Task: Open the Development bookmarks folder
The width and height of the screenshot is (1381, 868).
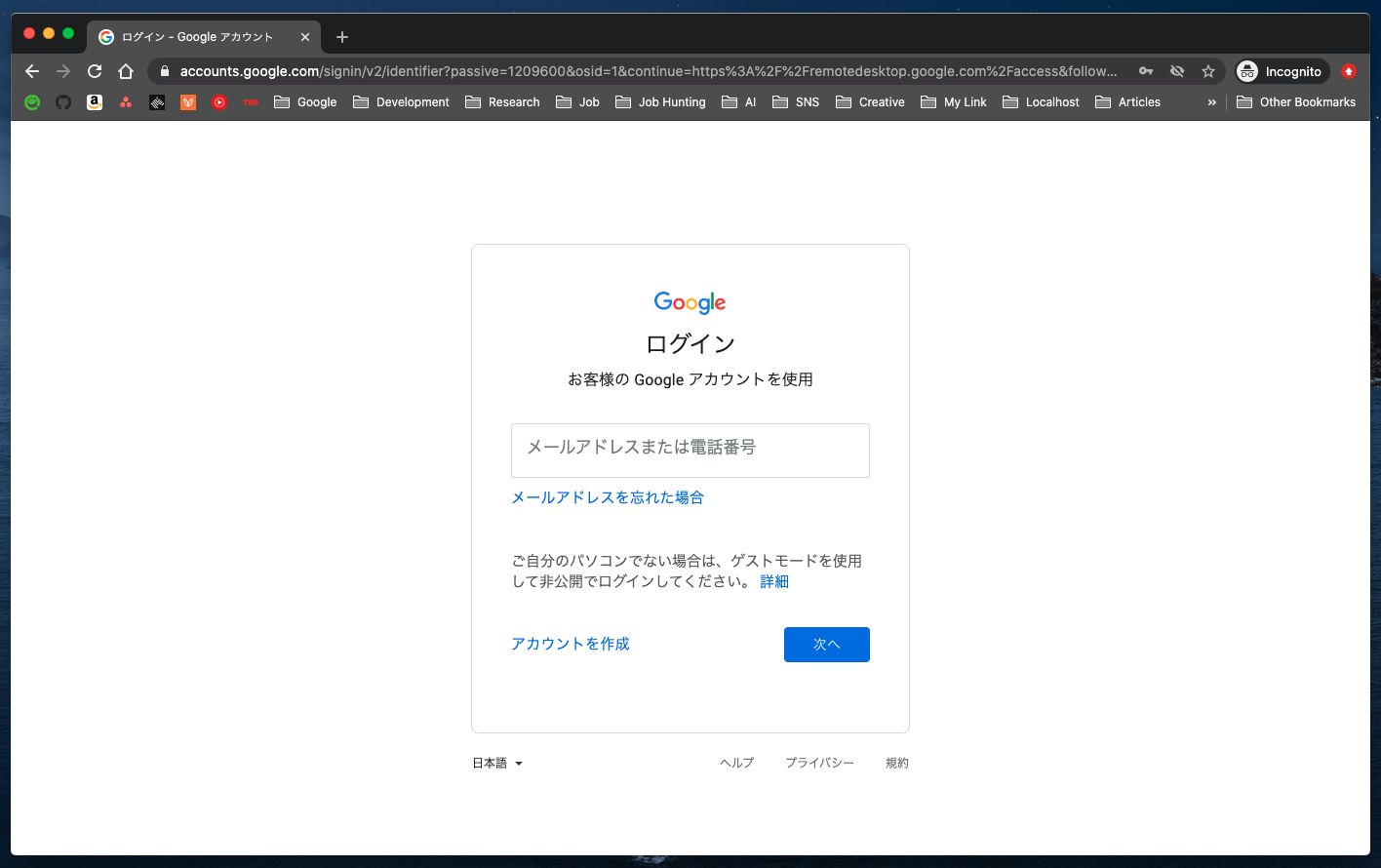Action: (401, 101)
